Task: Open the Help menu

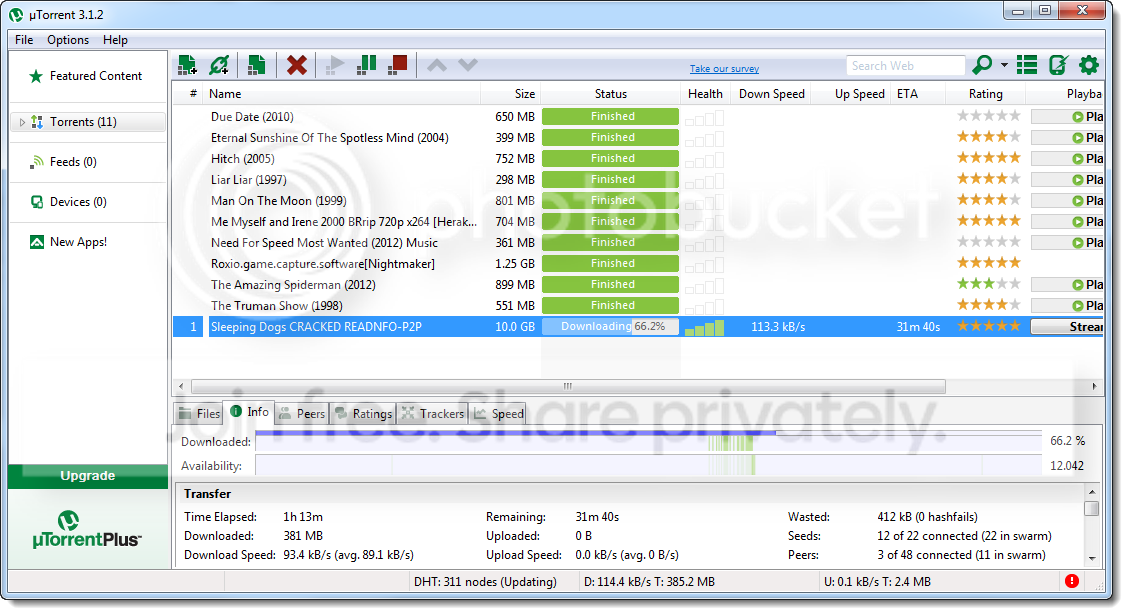Action: [115, 40]
